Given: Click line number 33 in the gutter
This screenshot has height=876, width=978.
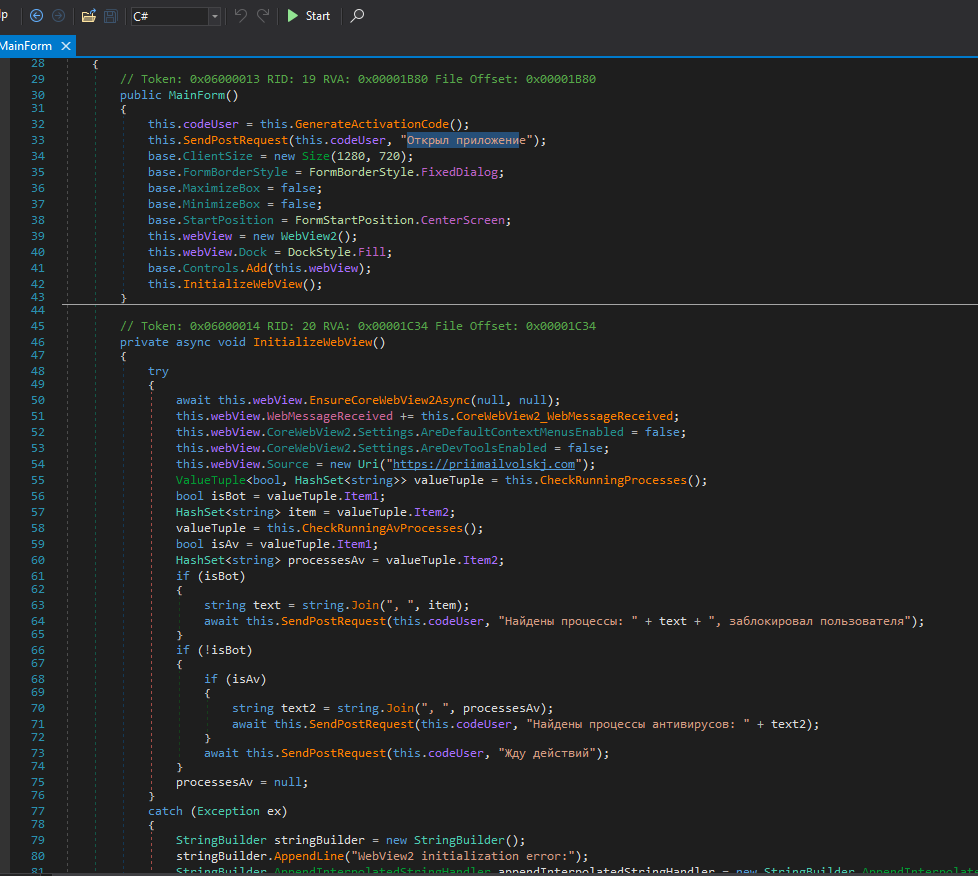Looking at the screenshot, I should pos(38,140).
